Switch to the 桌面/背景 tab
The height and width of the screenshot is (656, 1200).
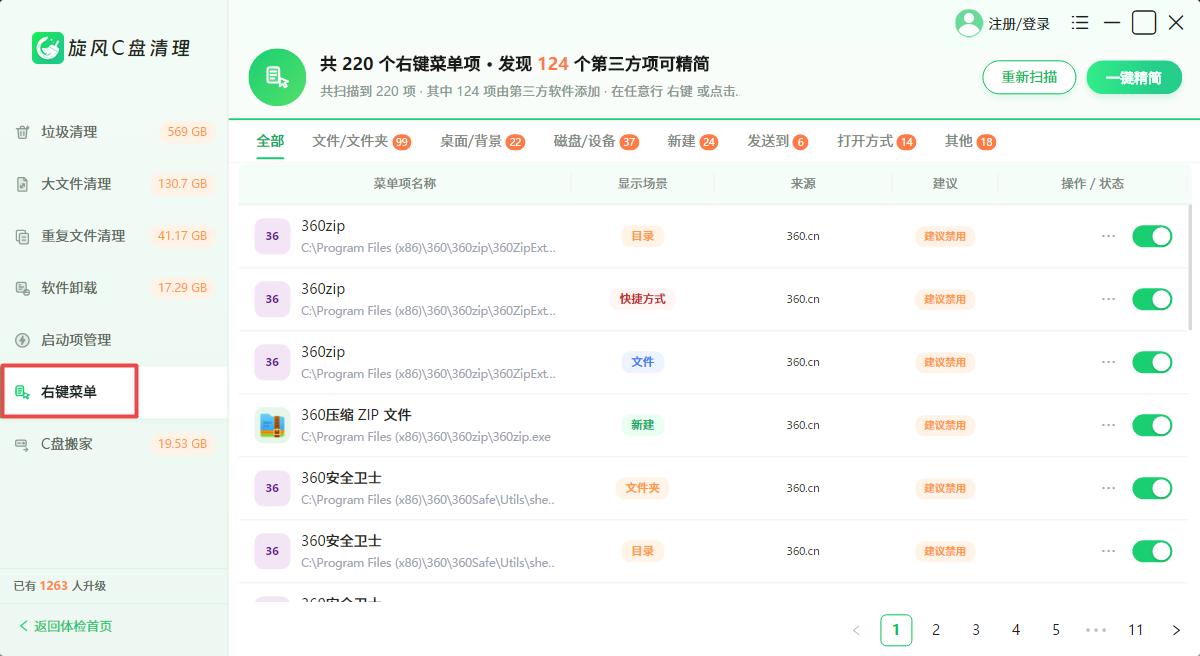click(x=482, y=141)
